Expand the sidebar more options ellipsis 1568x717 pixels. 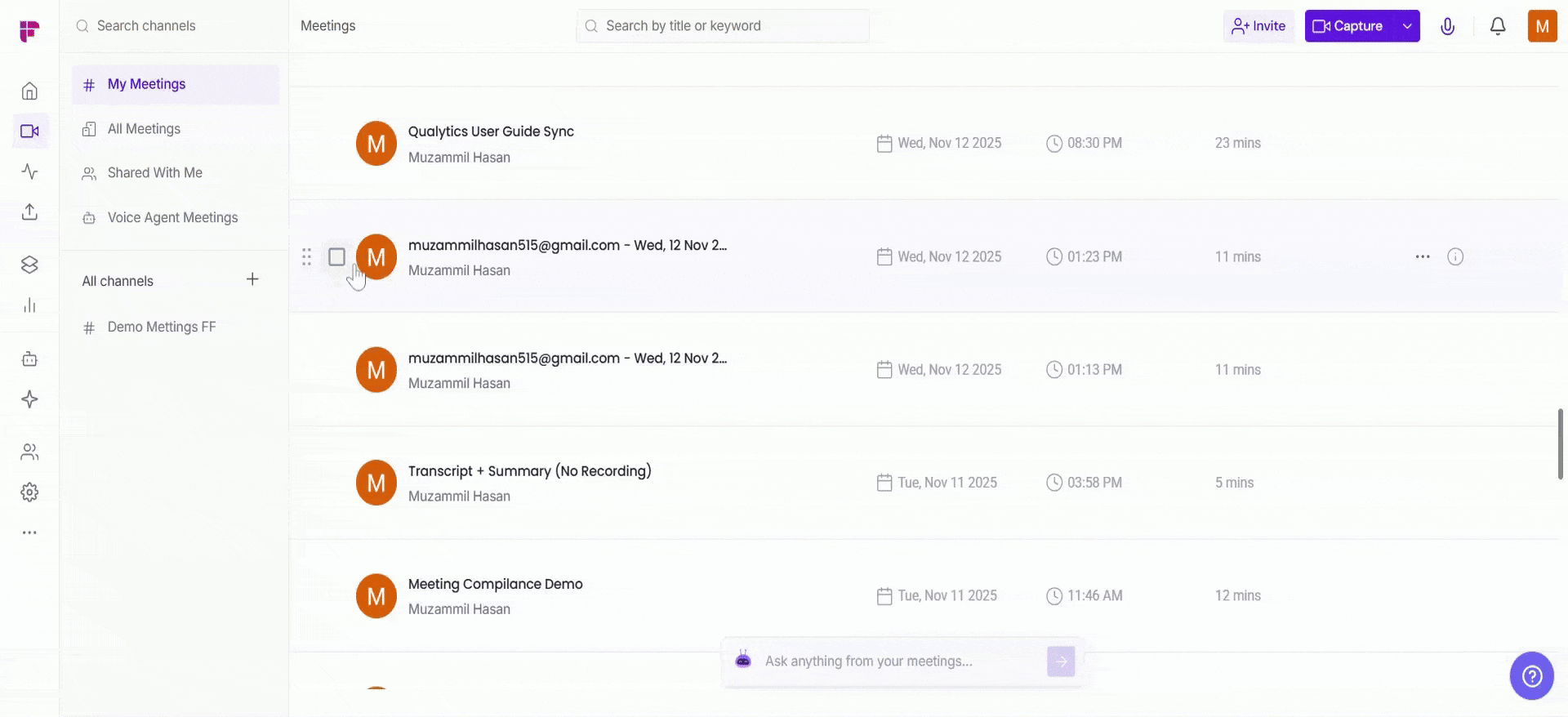(29, 532)
